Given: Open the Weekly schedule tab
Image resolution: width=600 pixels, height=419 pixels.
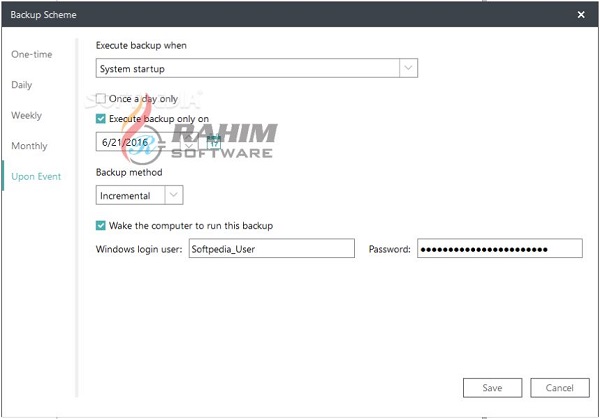Looking at the screenshot, I should click(x=26, y=115).
